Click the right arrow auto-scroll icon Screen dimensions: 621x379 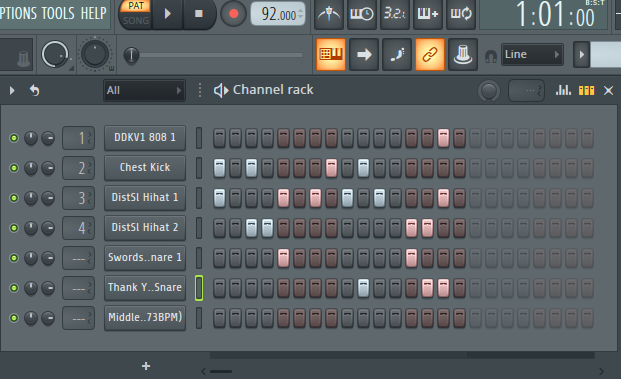pyautogui.click(x=364, y=55)
